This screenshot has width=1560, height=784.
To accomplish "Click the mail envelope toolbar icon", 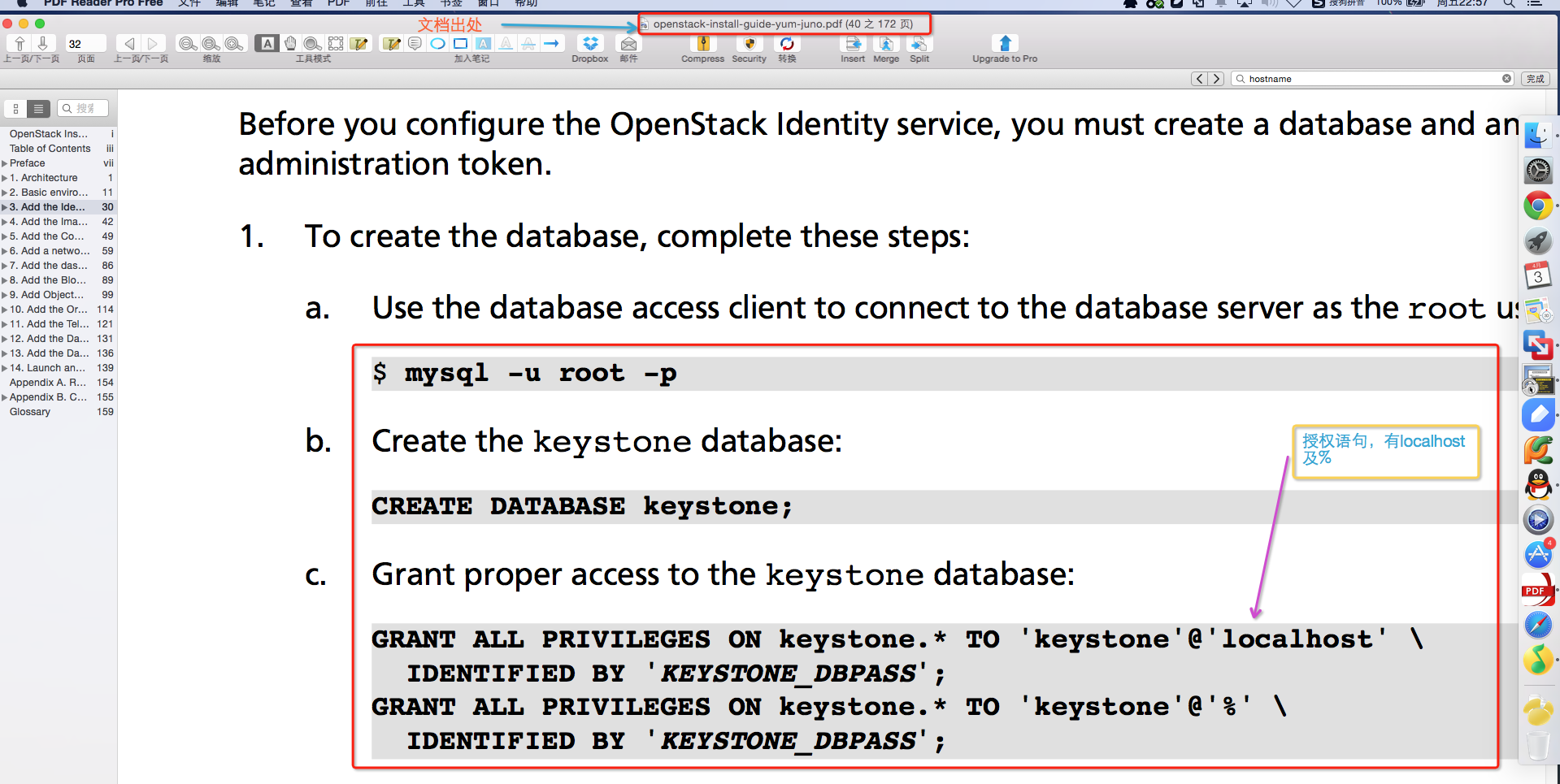I will coord(628,43).
